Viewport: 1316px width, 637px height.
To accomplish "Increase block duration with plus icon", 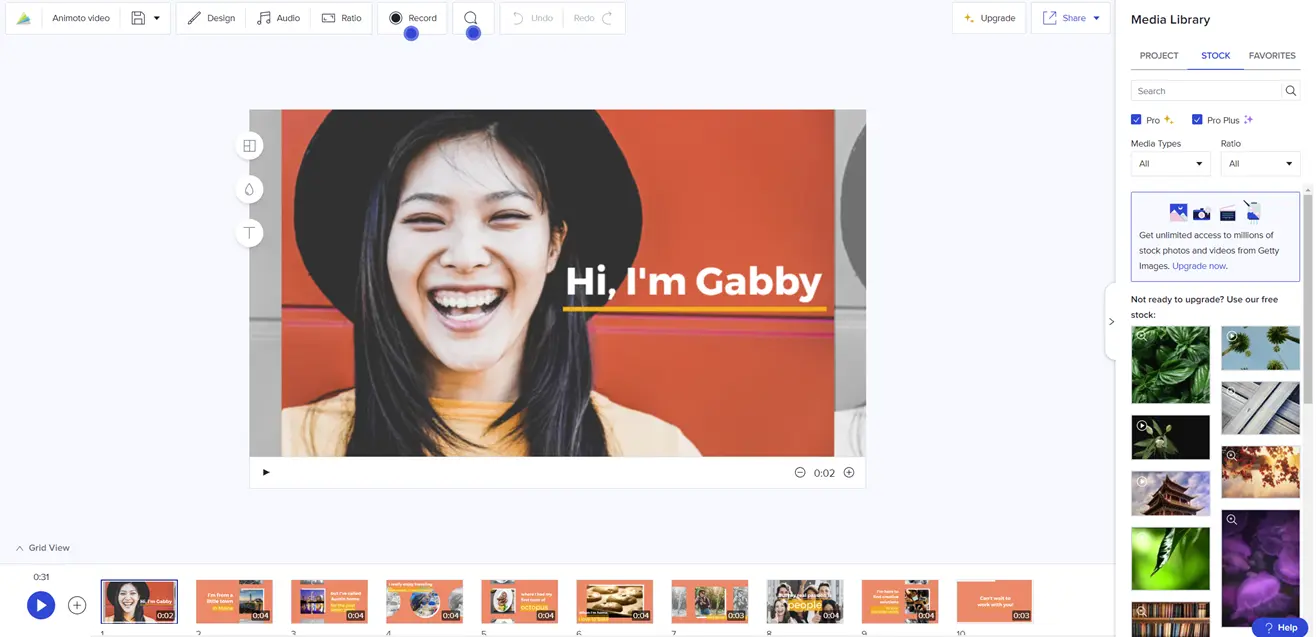I will (x=849, y=473).
